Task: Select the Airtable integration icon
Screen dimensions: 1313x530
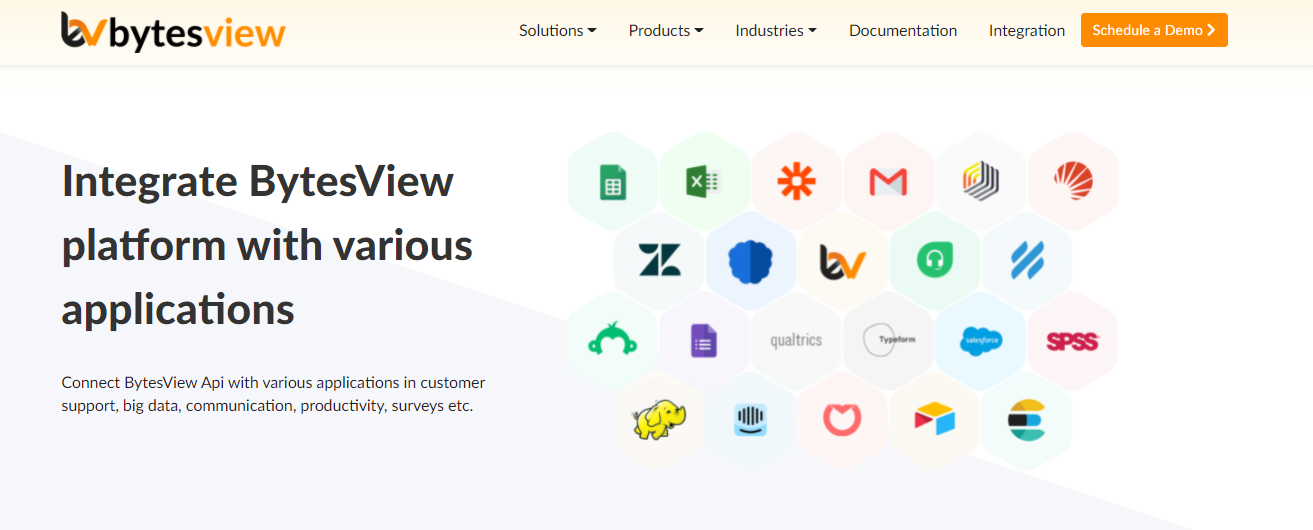Action: point(935,420)
